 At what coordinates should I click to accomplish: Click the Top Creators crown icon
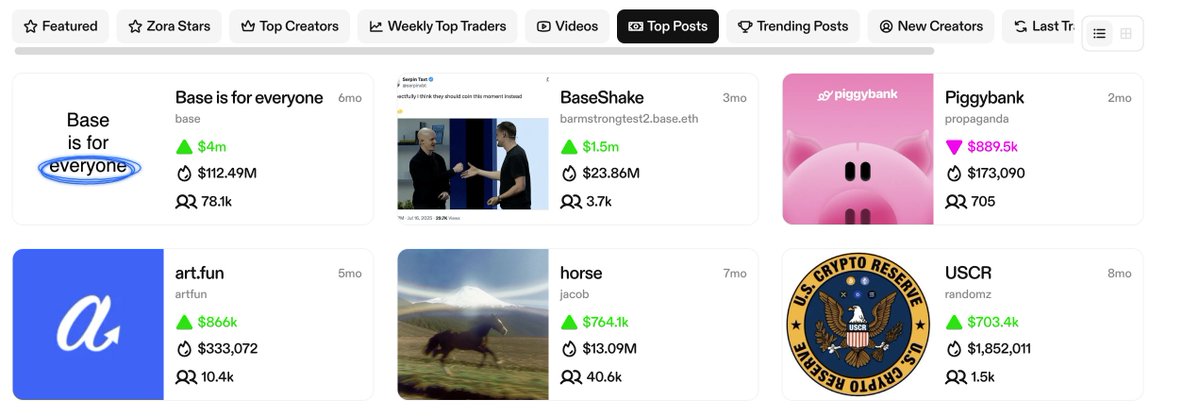coord(248,26)
